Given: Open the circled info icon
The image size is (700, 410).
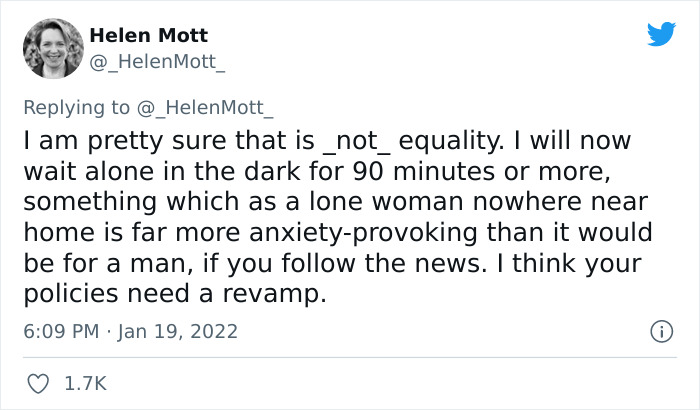Looking at the screenshot, I should [x=660, y=331].
